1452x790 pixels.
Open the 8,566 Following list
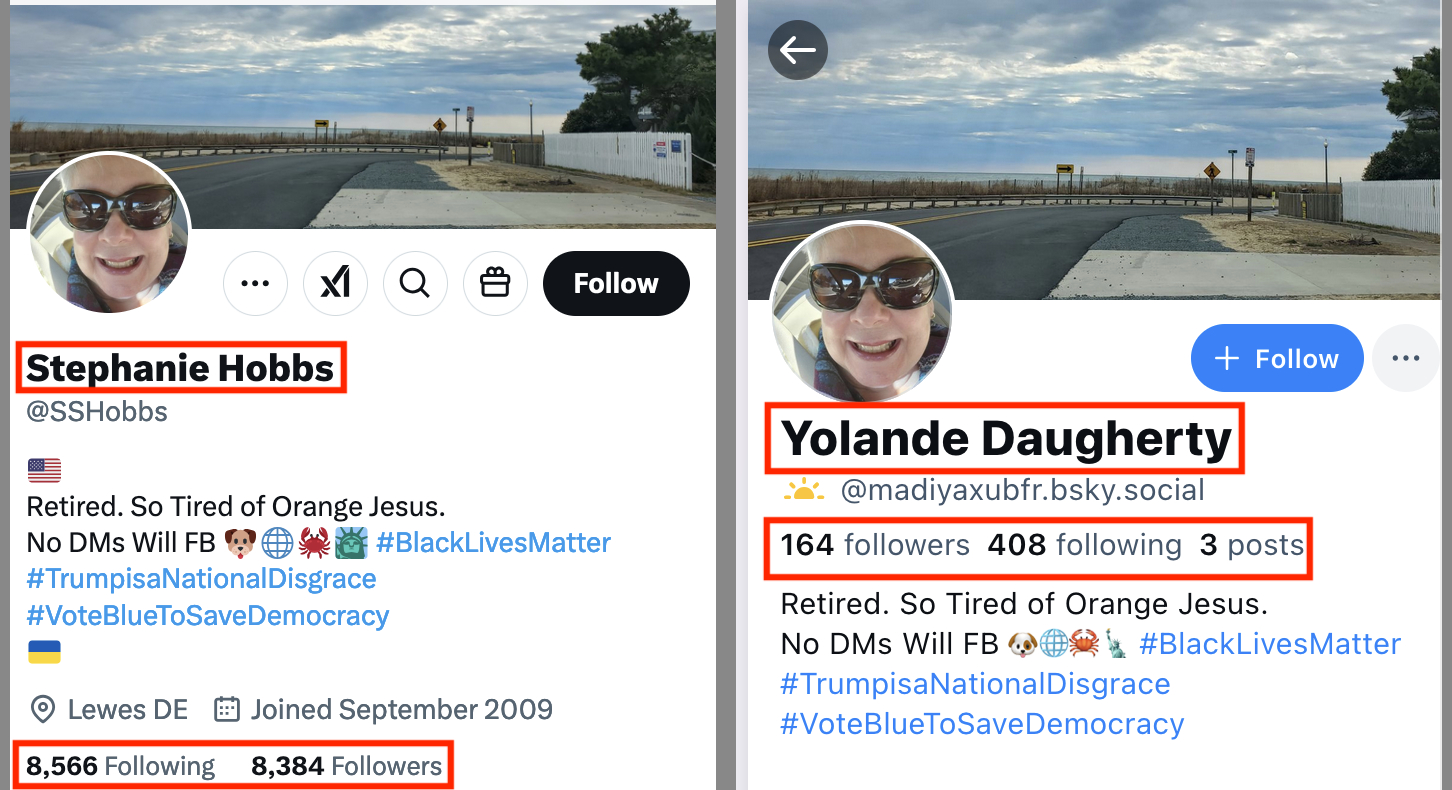tap(120, 766)
